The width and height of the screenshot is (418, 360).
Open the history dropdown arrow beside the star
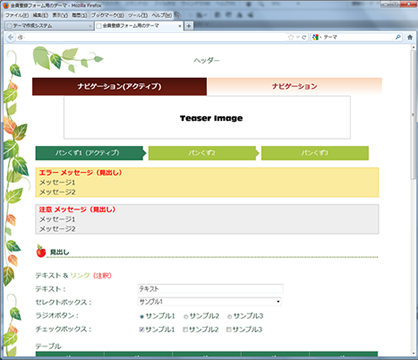[x=298, y=37]
